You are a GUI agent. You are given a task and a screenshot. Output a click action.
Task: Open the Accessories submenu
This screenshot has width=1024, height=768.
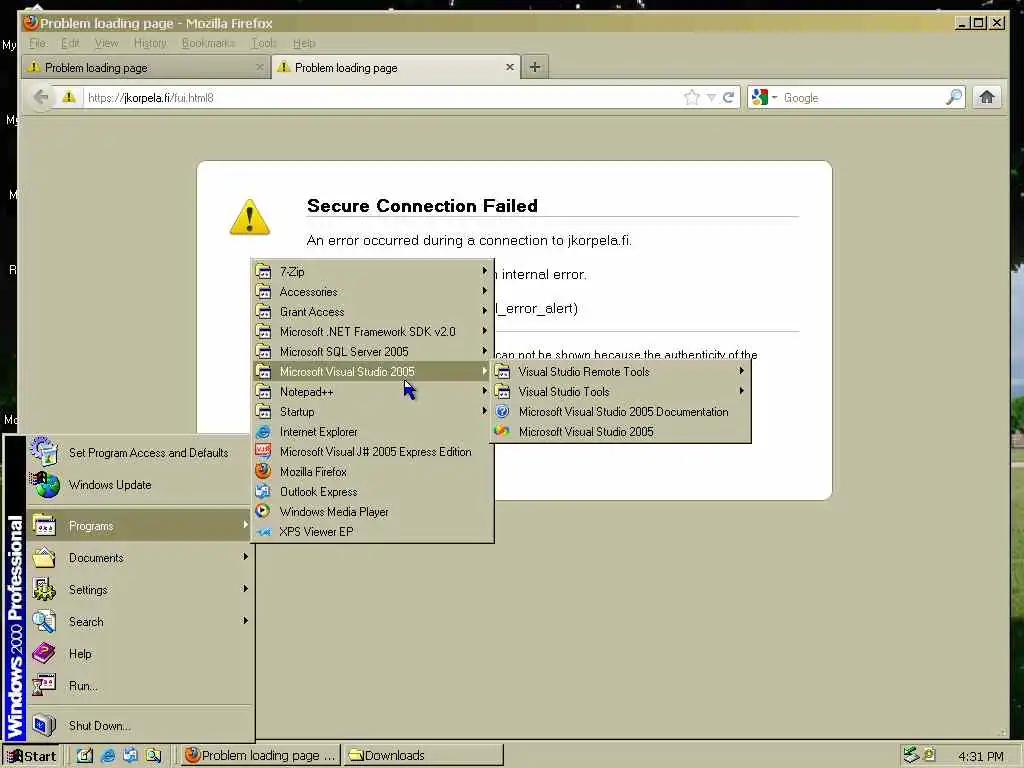372,292
